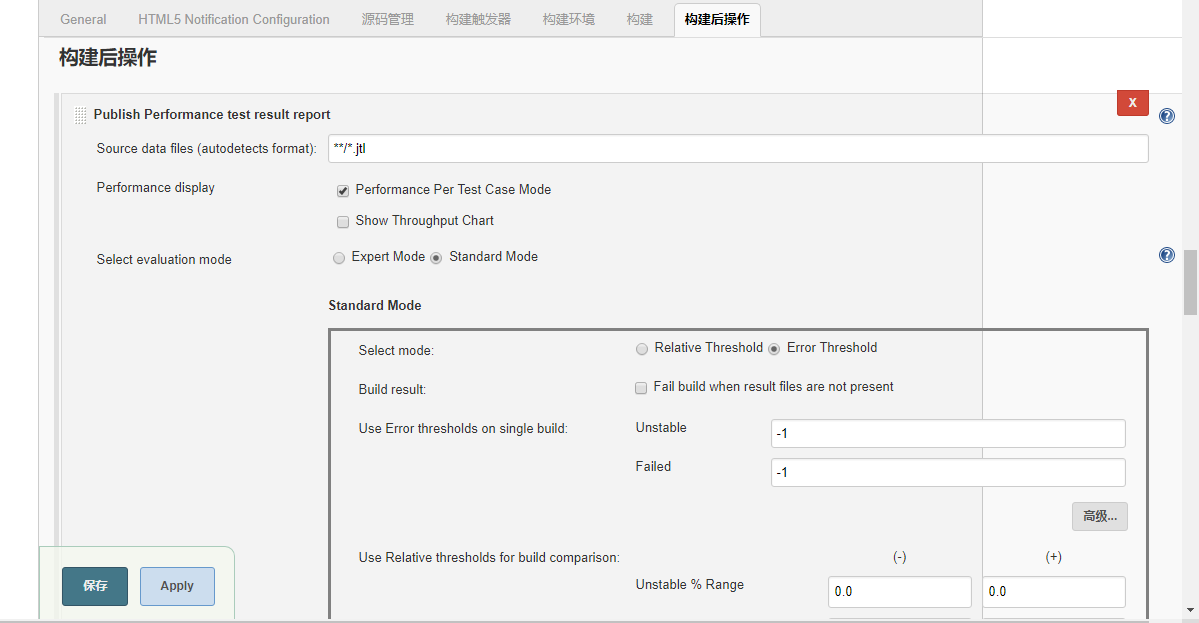Viewport: 1199px width, 623px height.
Task: Grab the drag handle beside Publish Performance
Action: pyautogui.click(x=80, y=115)
